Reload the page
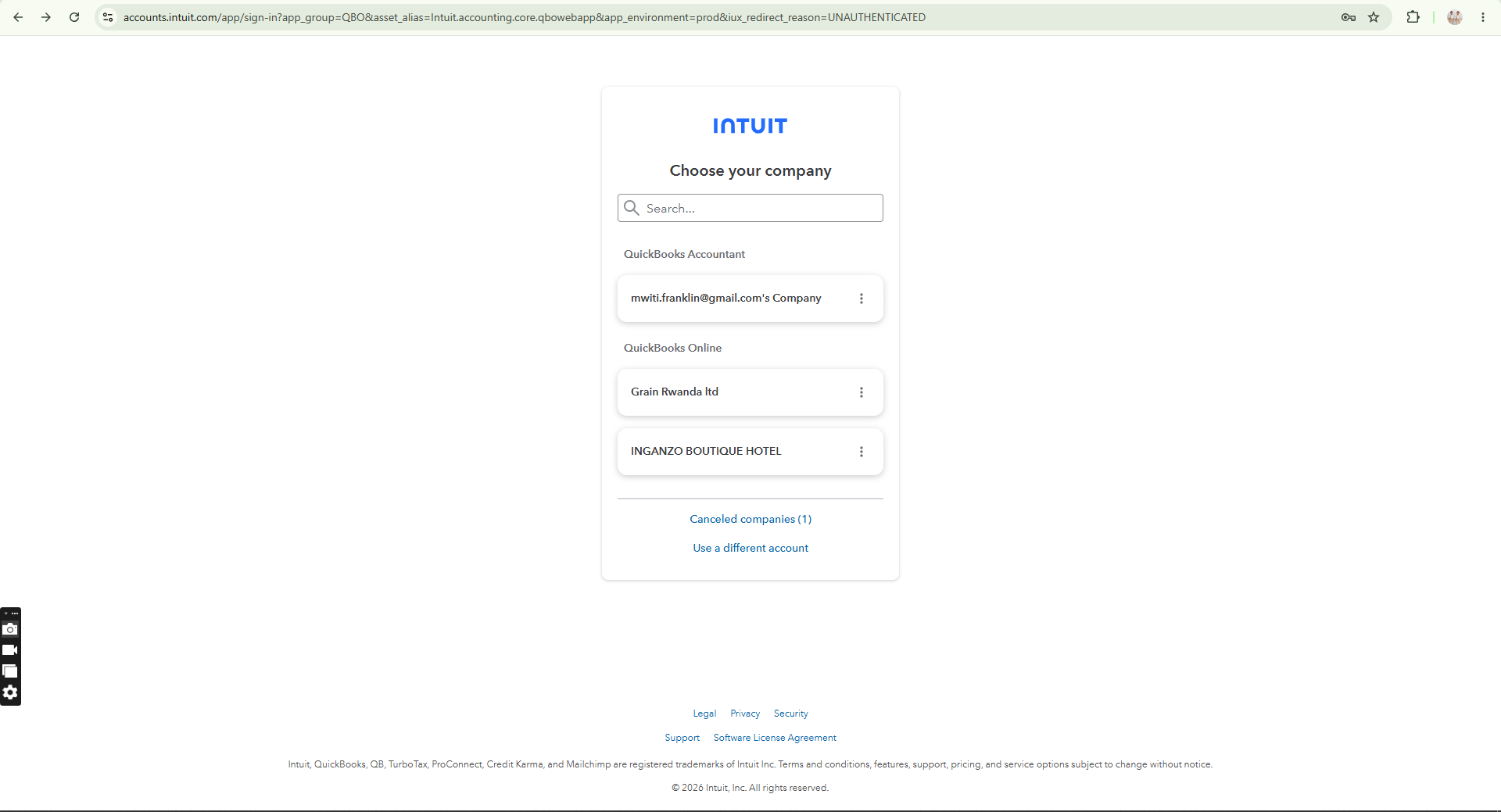This screenshot has height=812, width=1501. click(x=74, y=17)
